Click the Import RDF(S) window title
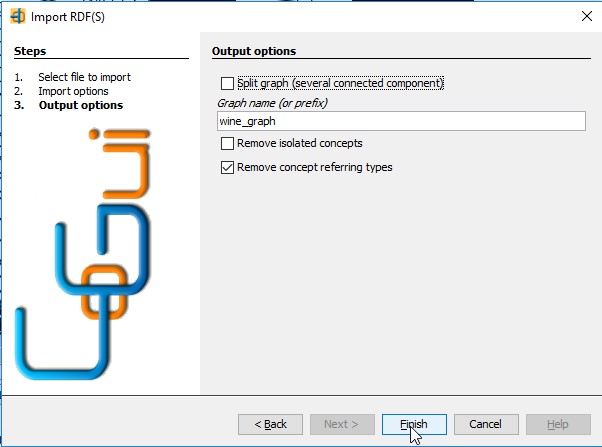This screenshot has height=447, width=602. (68, 17)
